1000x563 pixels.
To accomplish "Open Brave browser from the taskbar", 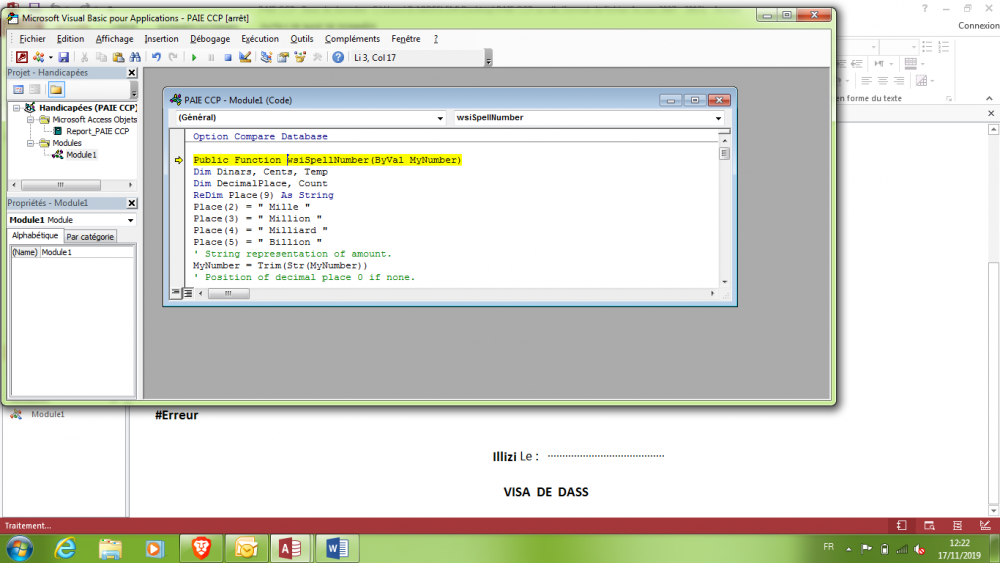I will click(202, 548).
